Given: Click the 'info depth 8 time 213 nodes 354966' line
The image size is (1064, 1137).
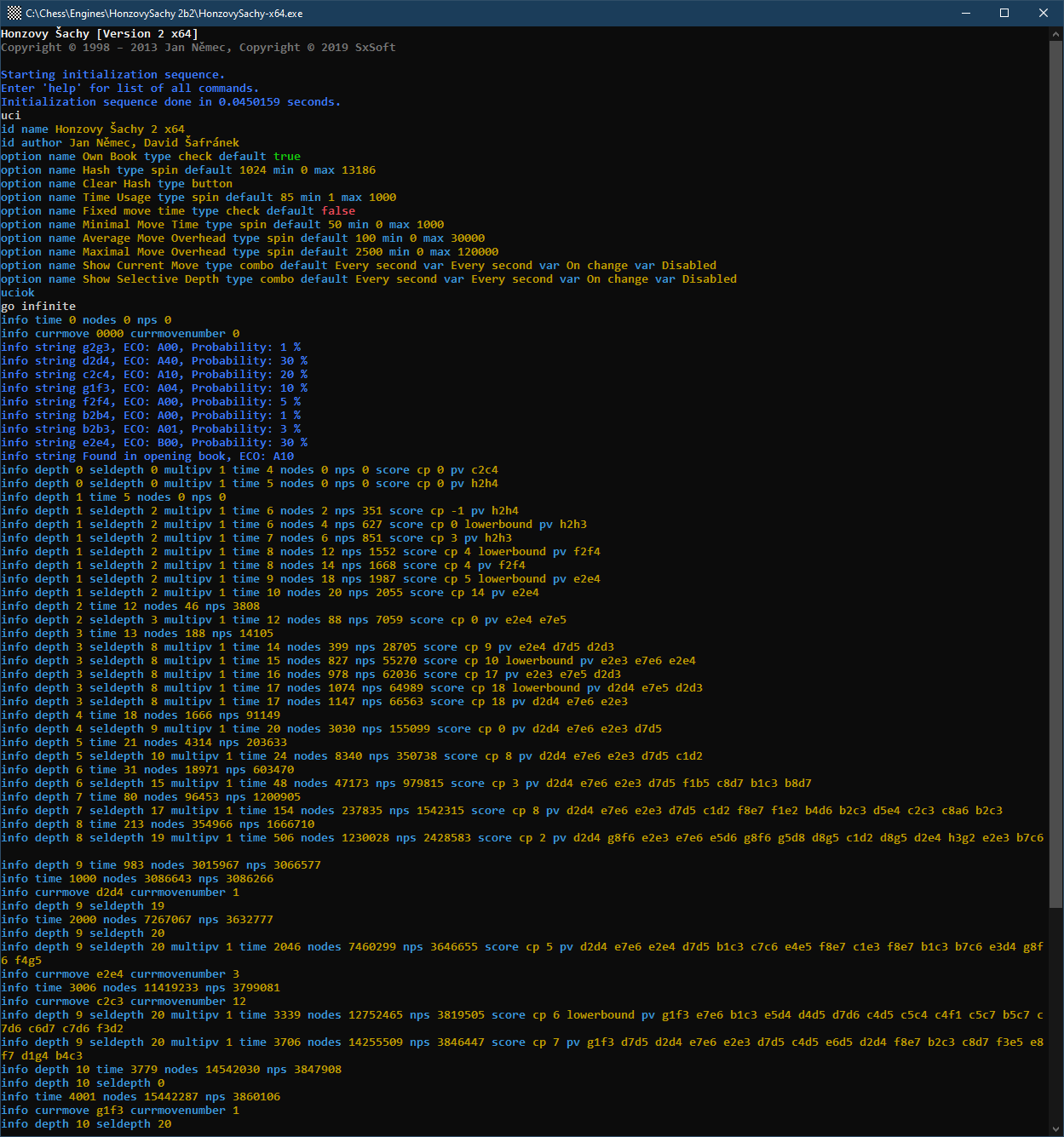Looking at the screenshot, I should (158, 824).
